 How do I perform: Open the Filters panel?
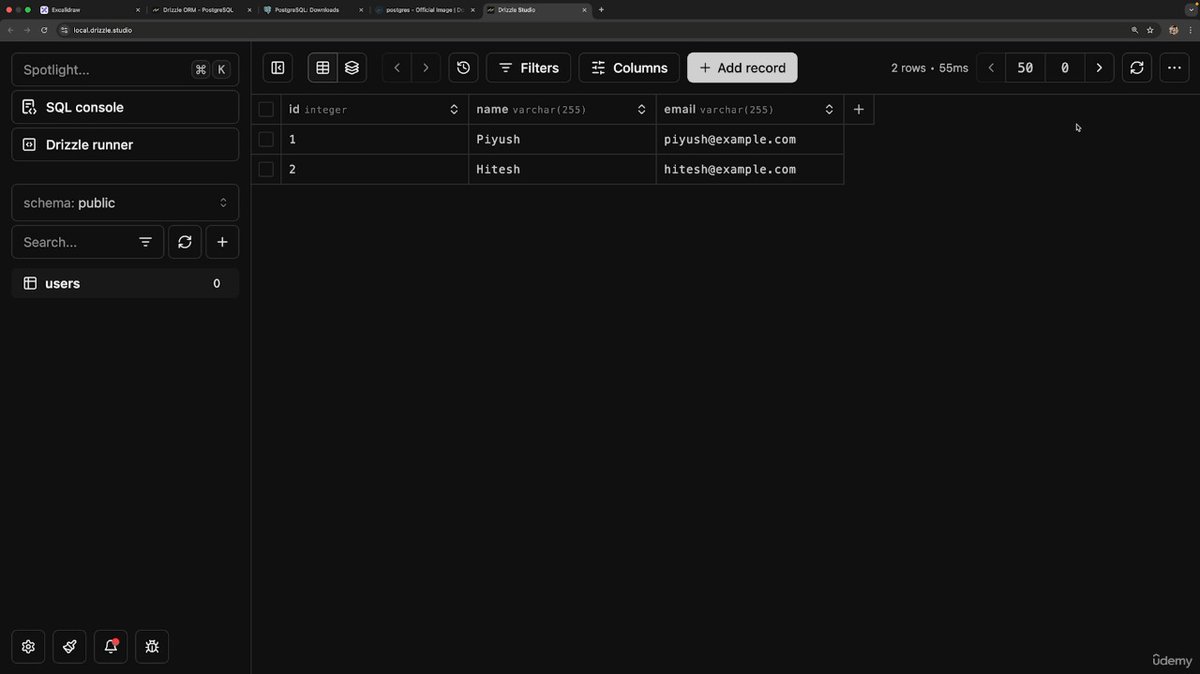(x=529, y=68)
